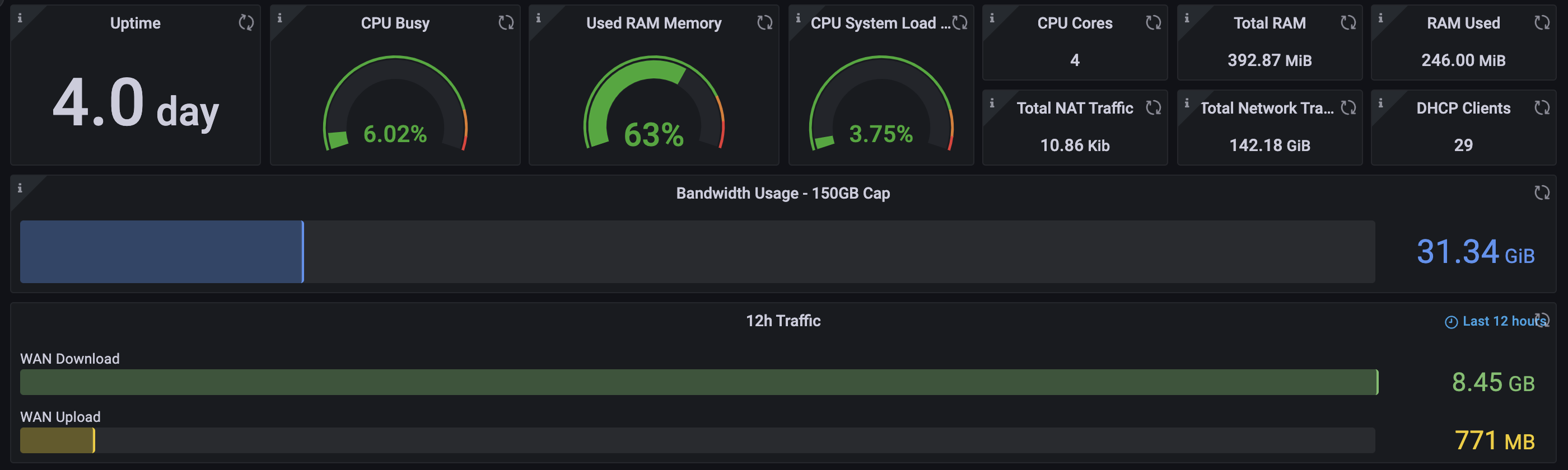Click refresh icon on DHCP Clients panel
Image resolution: width=1568 pixels, height=470 pixels.
point(1541,107)
